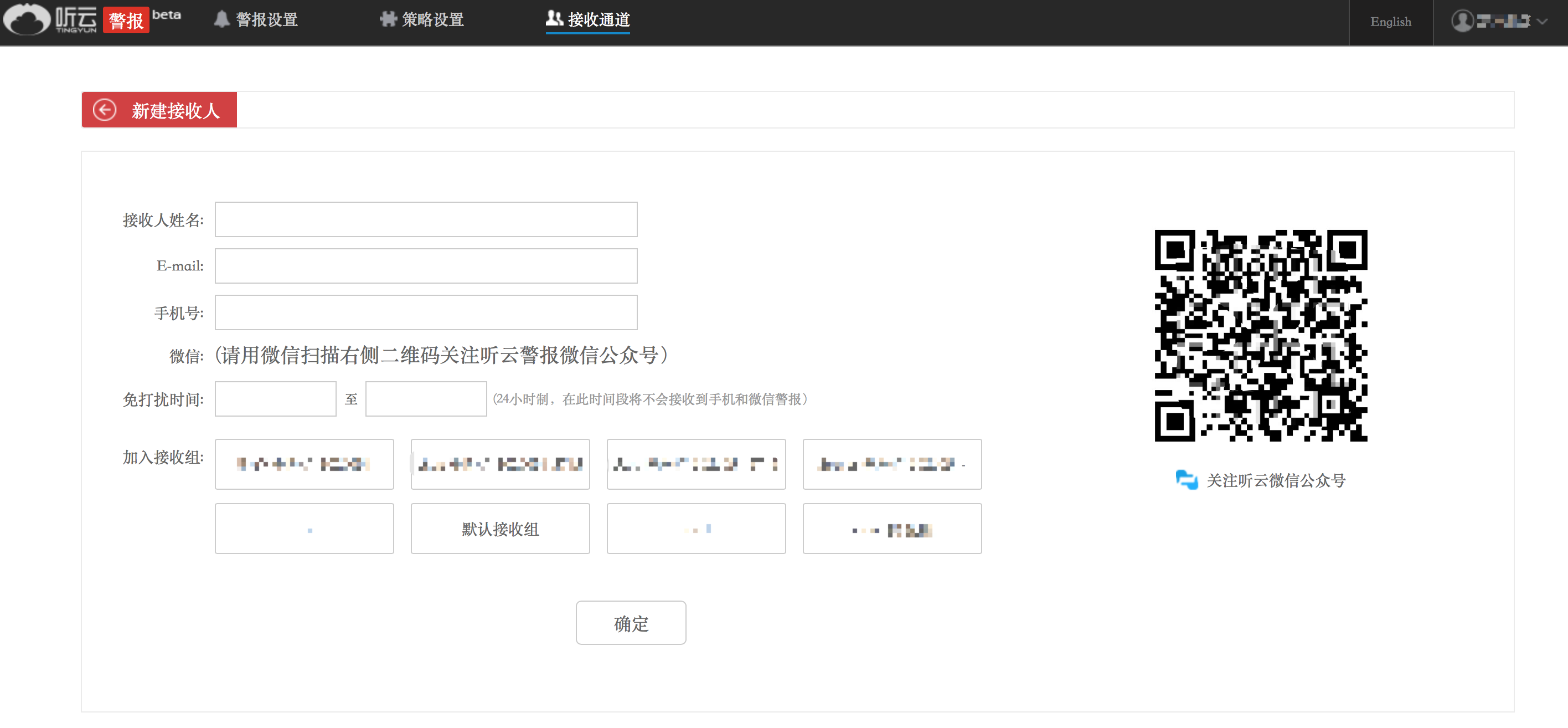Switch language to English
Screen dimensions: 1568x728
(x=1390, y=22)
